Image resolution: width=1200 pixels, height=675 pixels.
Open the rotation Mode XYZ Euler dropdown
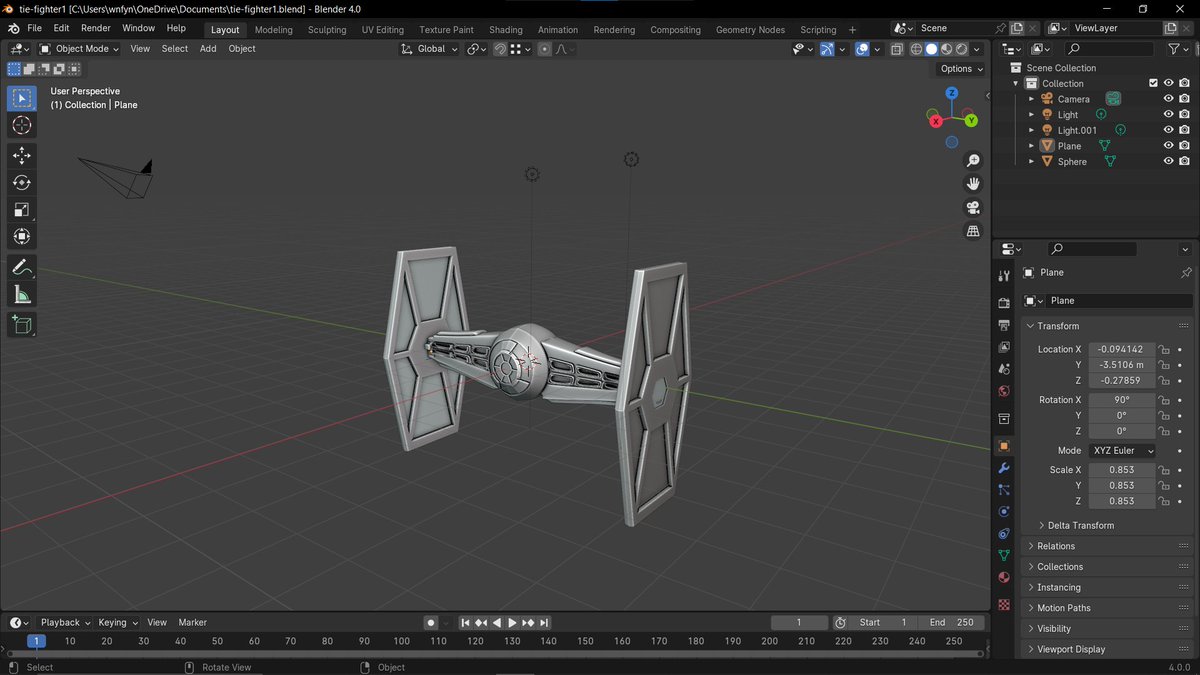1122,450
